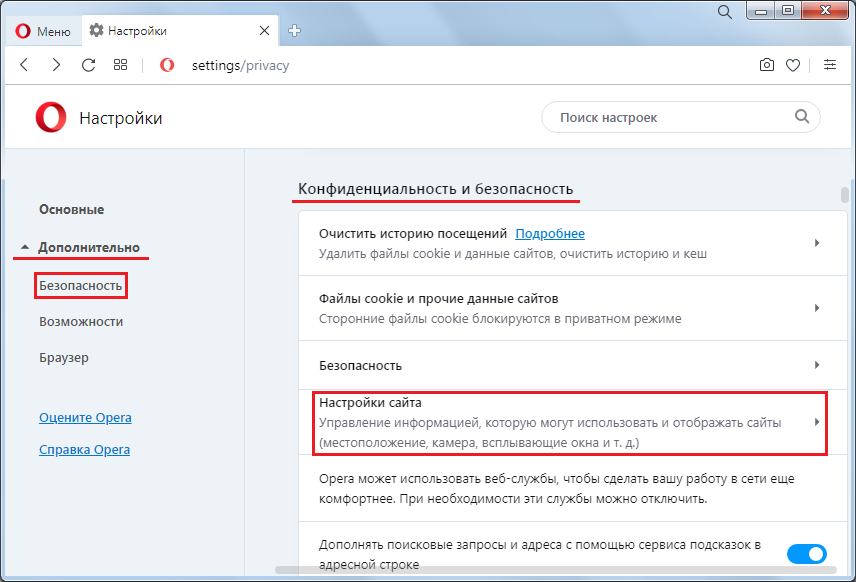Viewport: 856px width, 582px height.
Task: Switch to the Настройки tab
Action: pos(180,31)
